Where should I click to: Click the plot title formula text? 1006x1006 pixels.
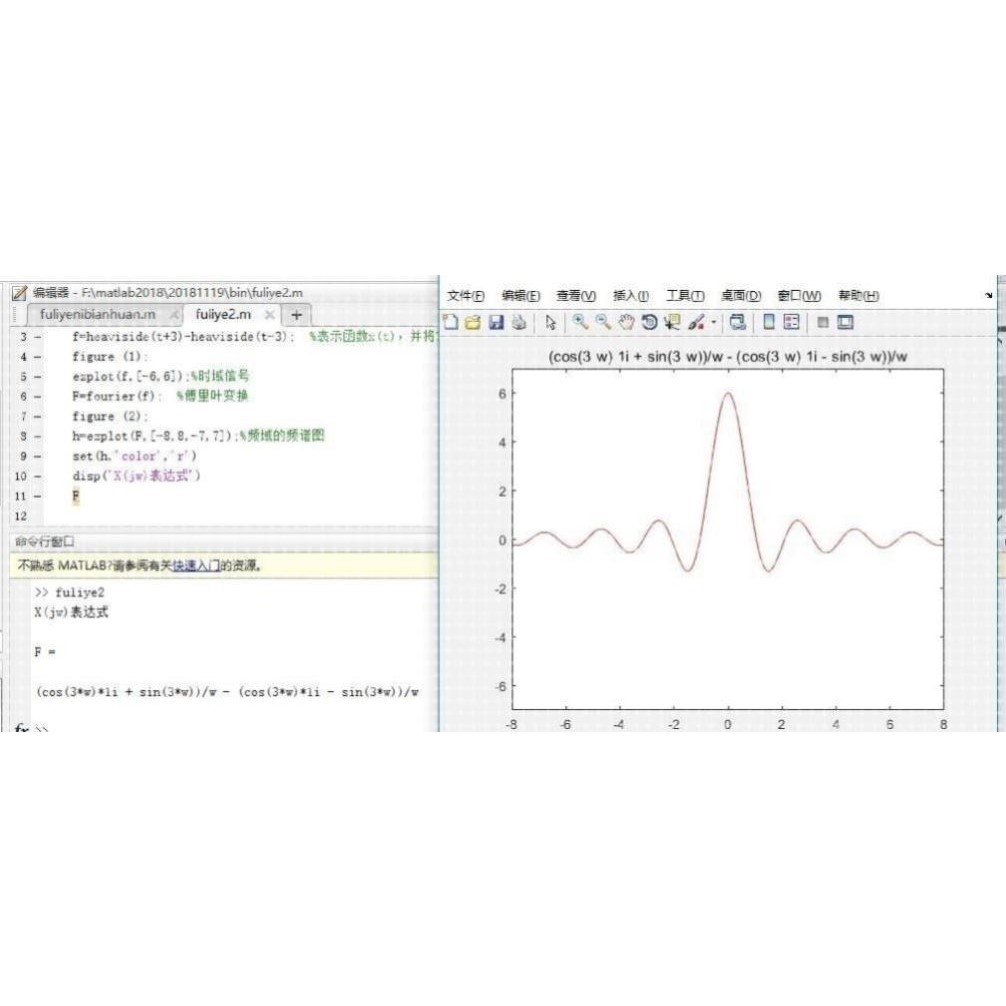coord(728,357)
